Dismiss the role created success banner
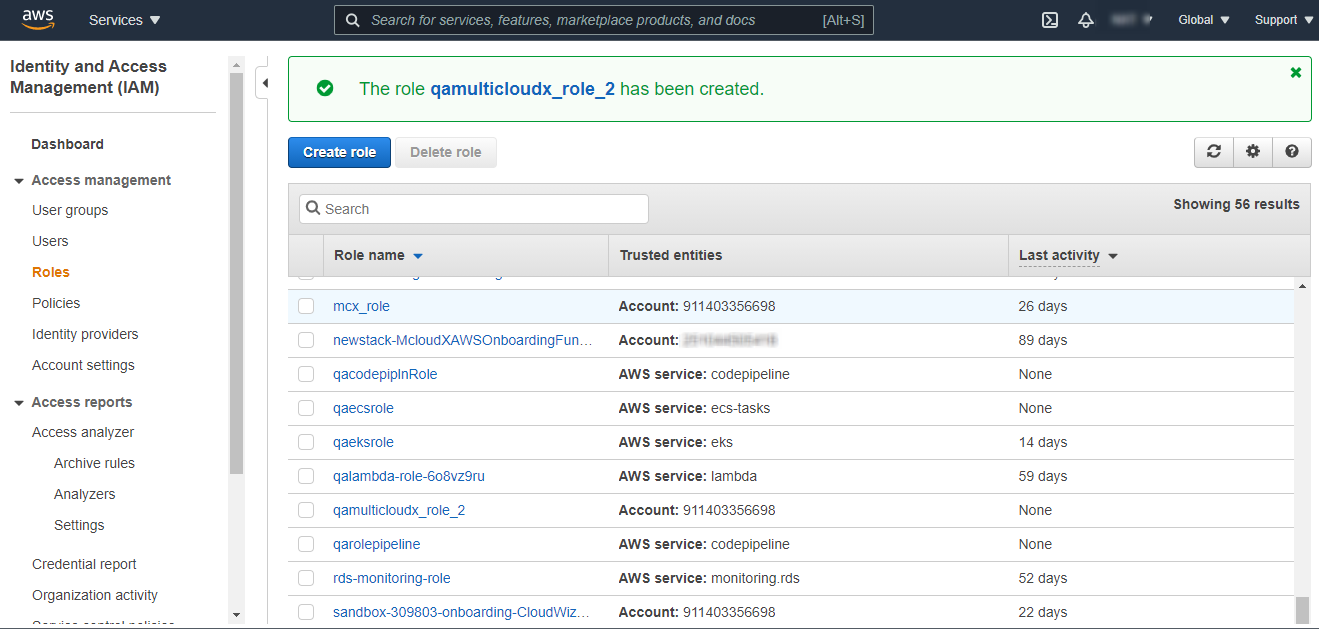The height and width of the screenshot is (629, 1319). point(1296,73)
